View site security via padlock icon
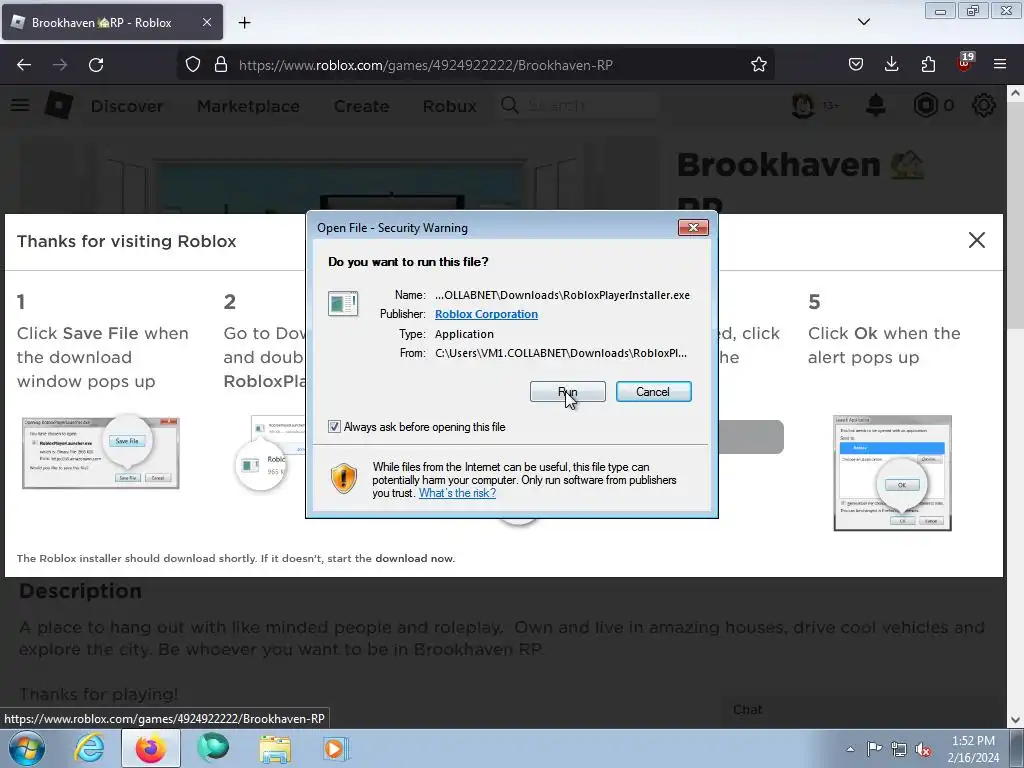 pyautogui.click(x=221, y=65)
